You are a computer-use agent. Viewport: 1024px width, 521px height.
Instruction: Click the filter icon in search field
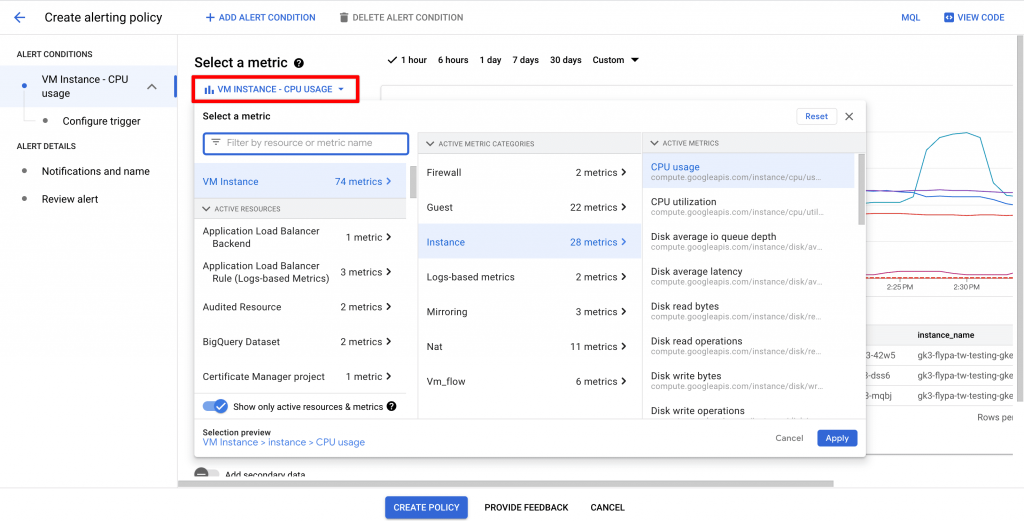tap(216, 142)
